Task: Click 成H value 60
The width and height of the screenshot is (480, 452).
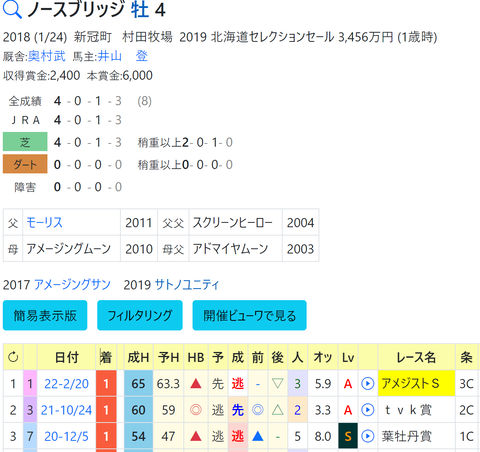Action: 138,410
